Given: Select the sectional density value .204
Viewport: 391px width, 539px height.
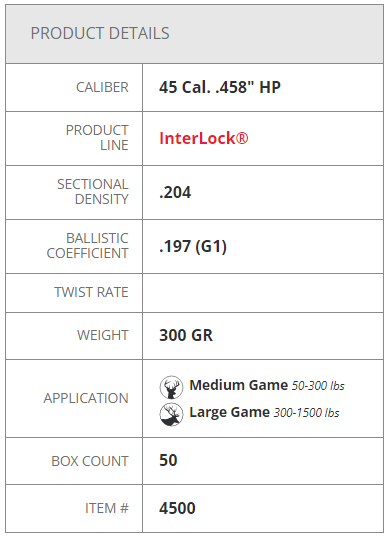Looking at the screenshot, I should pyautogui.click(x=175, y=192).
